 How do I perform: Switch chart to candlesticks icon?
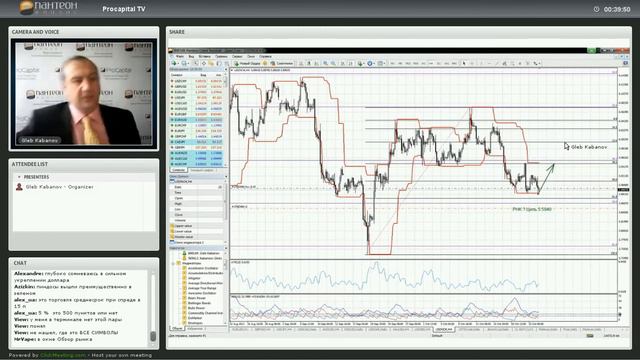309,63
